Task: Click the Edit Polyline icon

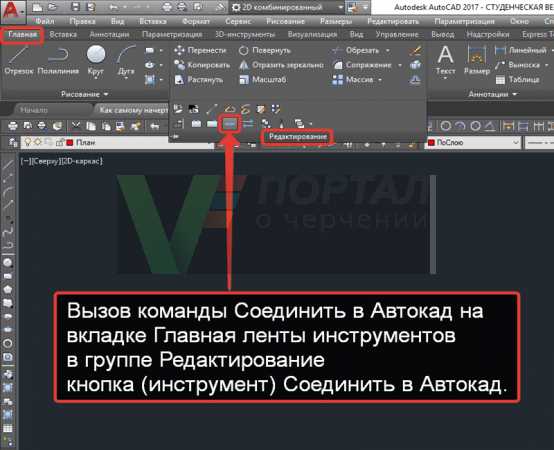Action: coord(230,109)
